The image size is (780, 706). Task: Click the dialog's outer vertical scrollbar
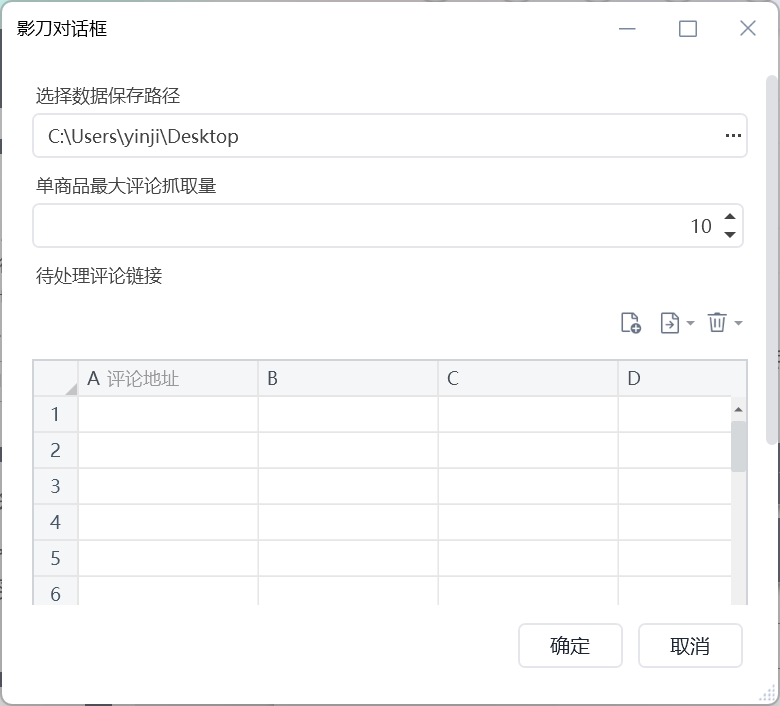click(x=772, y=259)
